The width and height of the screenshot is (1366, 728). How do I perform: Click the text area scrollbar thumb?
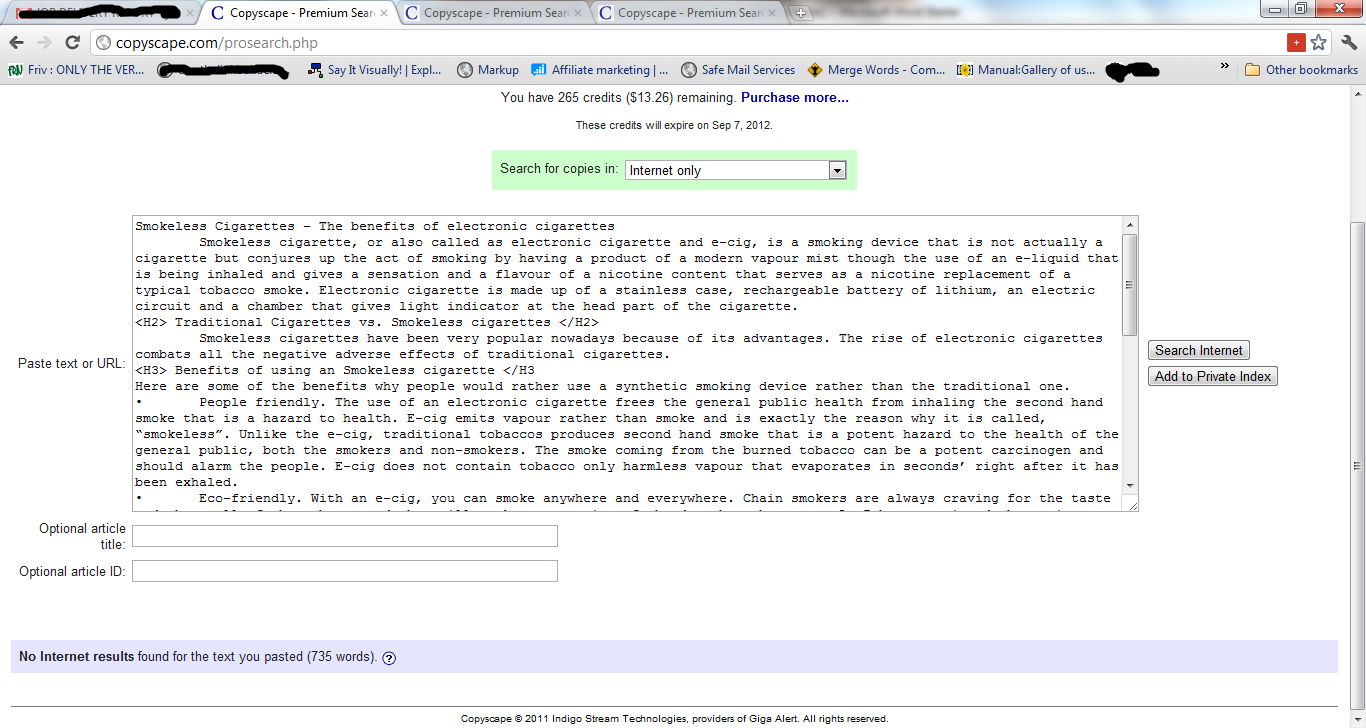[x=1130, y=285]
